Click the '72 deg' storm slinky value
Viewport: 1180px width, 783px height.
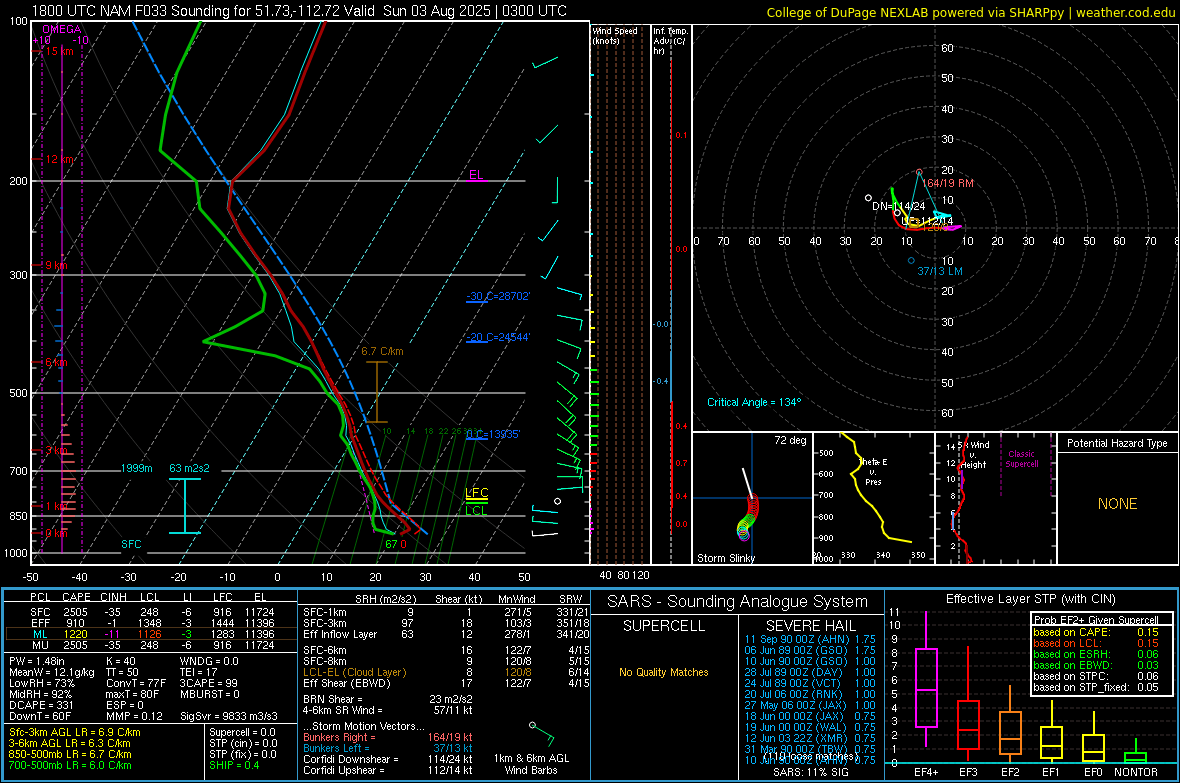790,440
